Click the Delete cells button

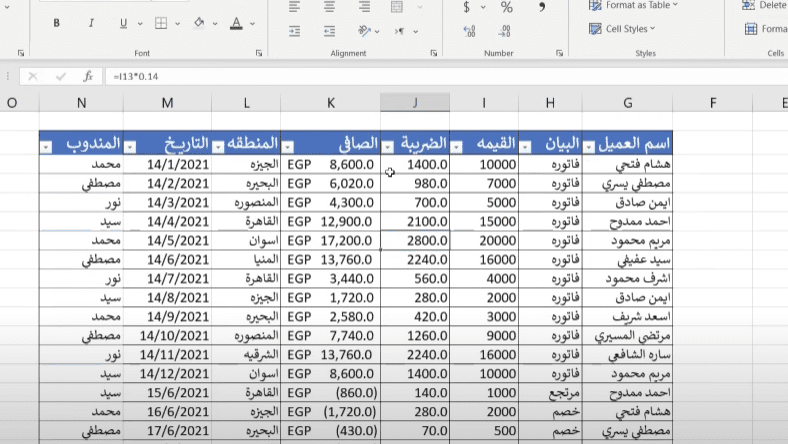[x=764, y=5]
